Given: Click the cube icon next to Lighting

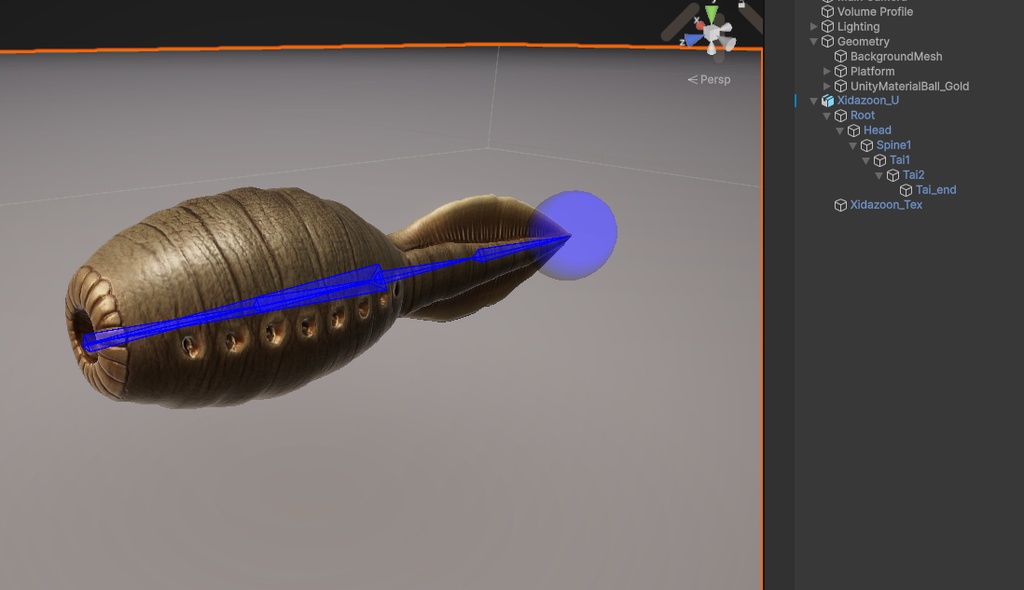Looking at the screenshot, I should click(827, 26).
